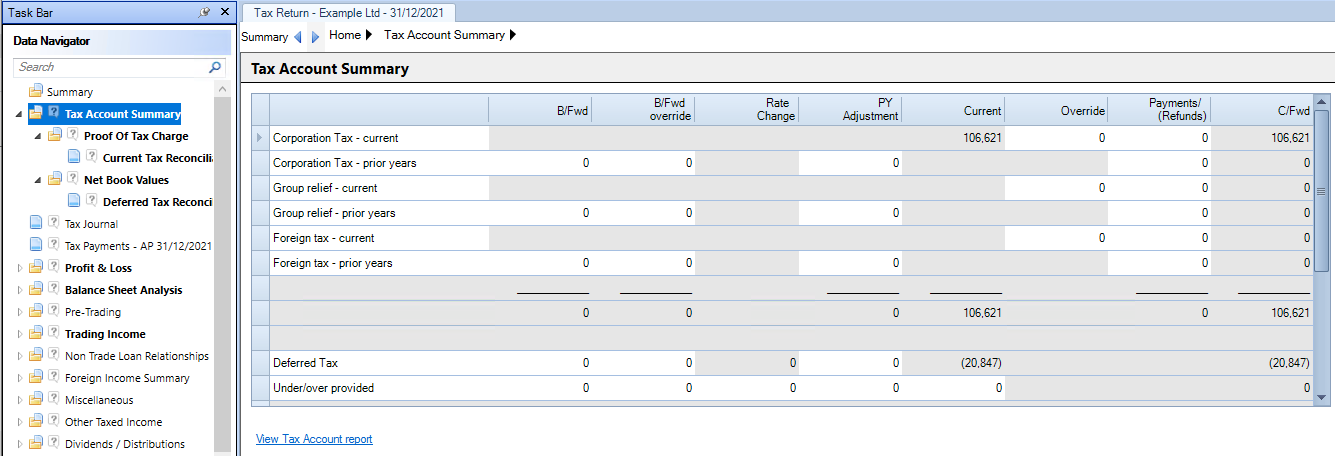Click help icon beside Proof Of Tax Charge

(x=72, y=135)
